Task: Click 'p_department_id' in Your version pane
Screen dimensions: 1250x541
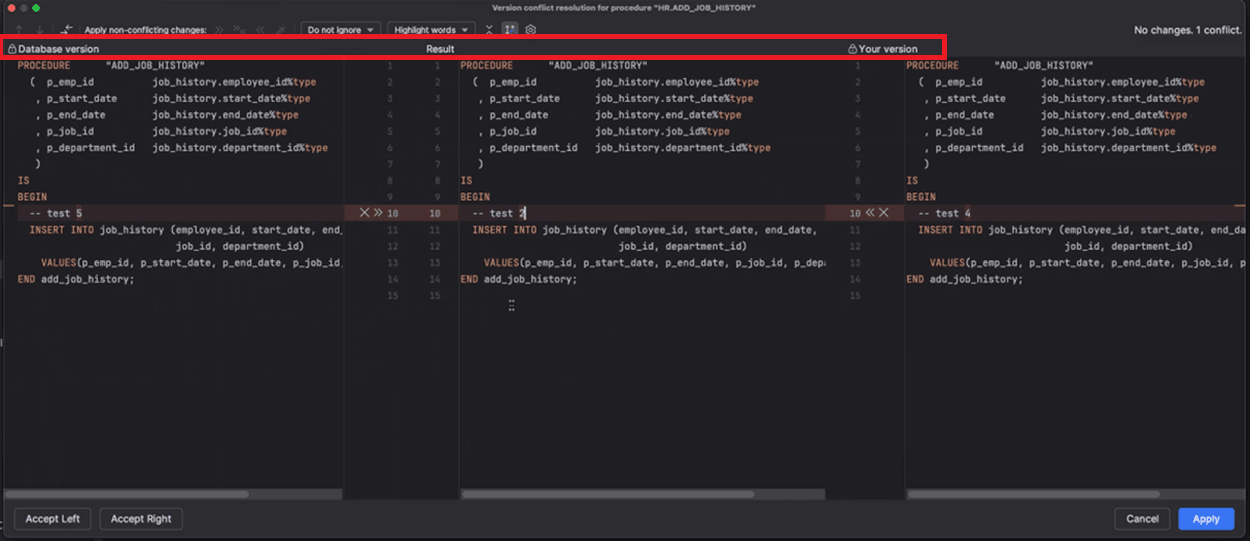Action: tap(979, 148)
